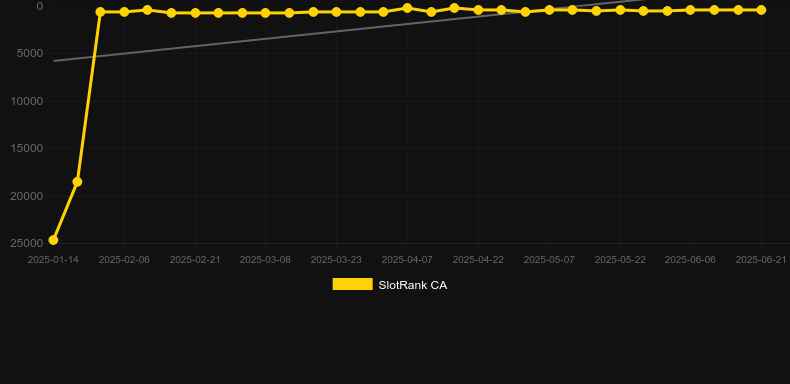790x384 pixels.
Task: Select the data point above 2025-02-21
Action: (x=195, y=13)
